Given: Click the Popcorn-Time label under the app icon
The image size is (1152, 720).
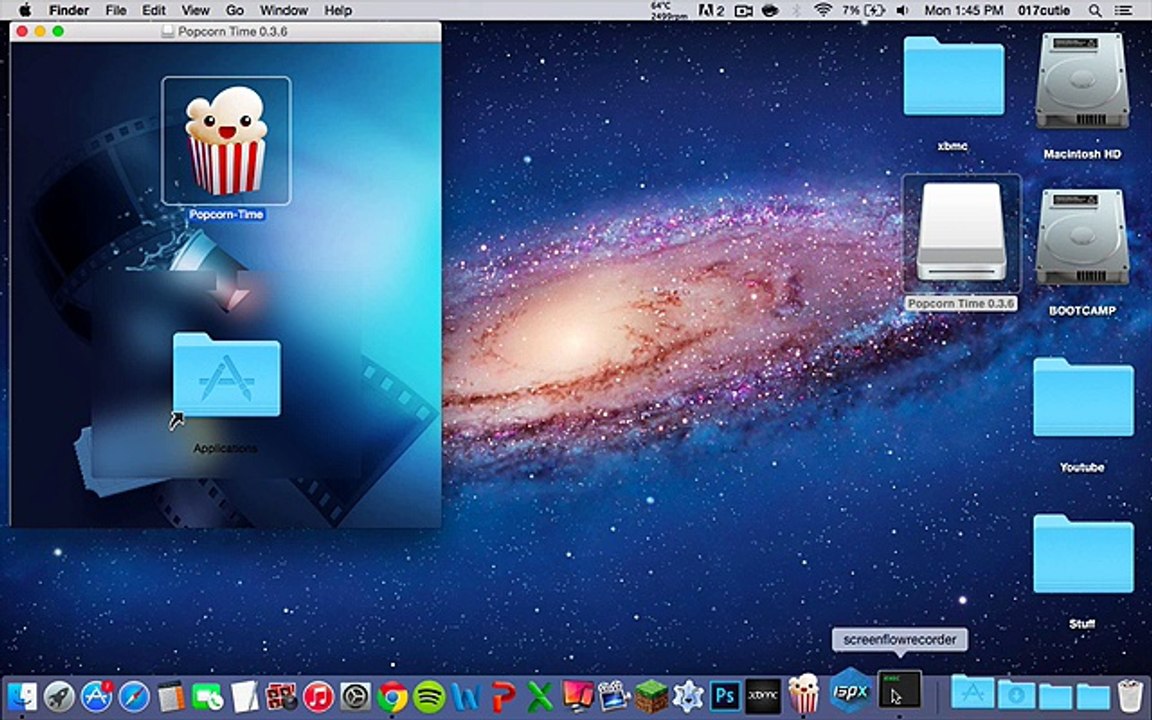Looking at the screenshot, I should coord(226,215).
